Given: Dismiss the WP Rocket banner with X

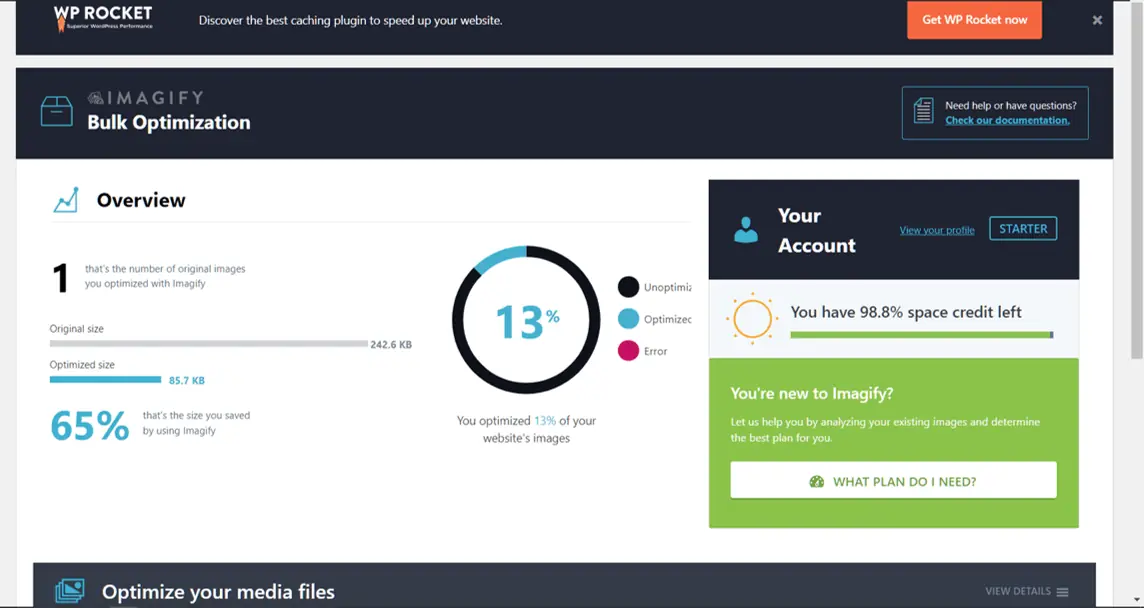Looking at the screenshot, I should pos(1097,20).
